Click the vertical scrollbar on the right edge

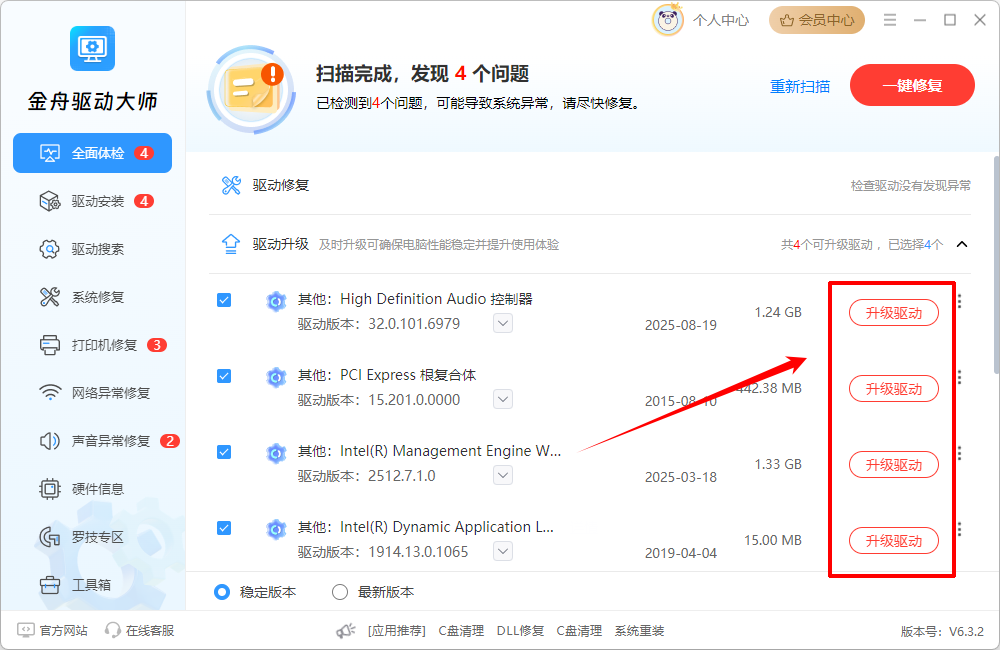tap(996, 265)
